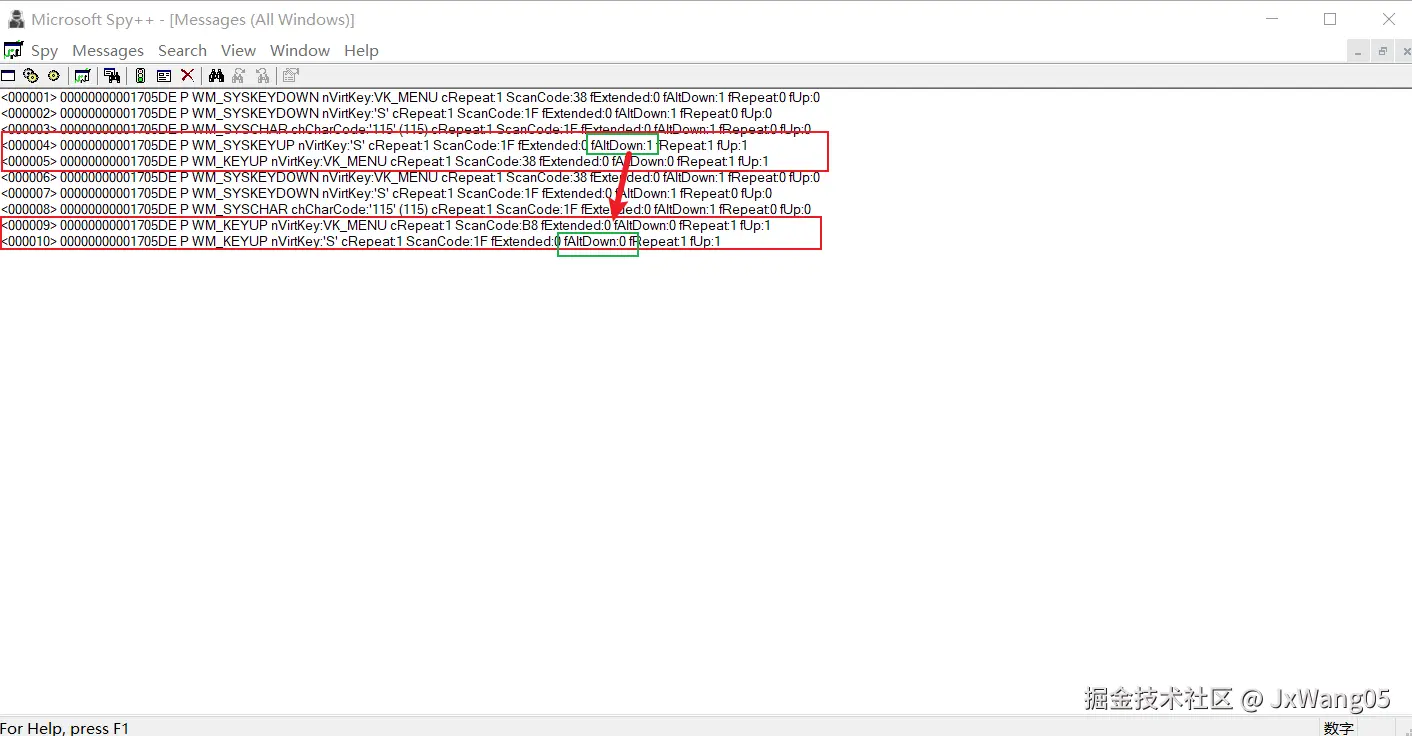Open the Help menu
Viewport: 1412px width, 736px height.
coord(361,51)
